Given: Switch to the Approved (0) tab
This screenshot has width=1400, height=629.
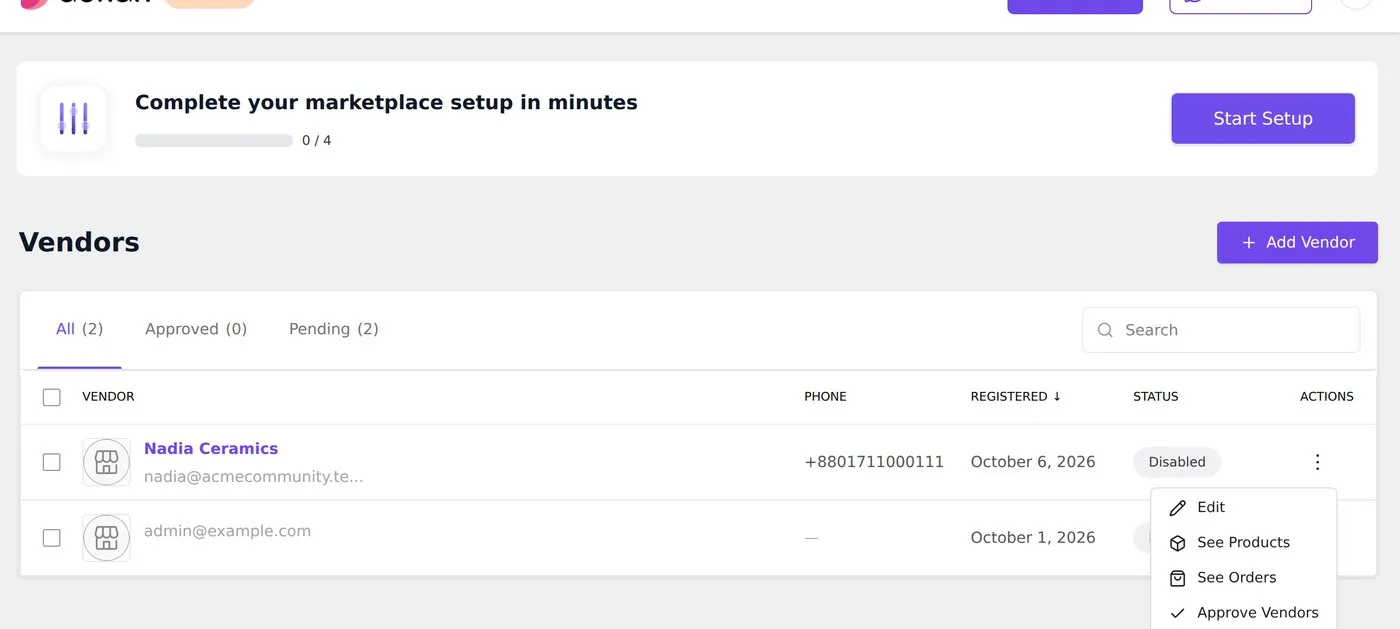Looking at the screenshot, I should (196, 329).
